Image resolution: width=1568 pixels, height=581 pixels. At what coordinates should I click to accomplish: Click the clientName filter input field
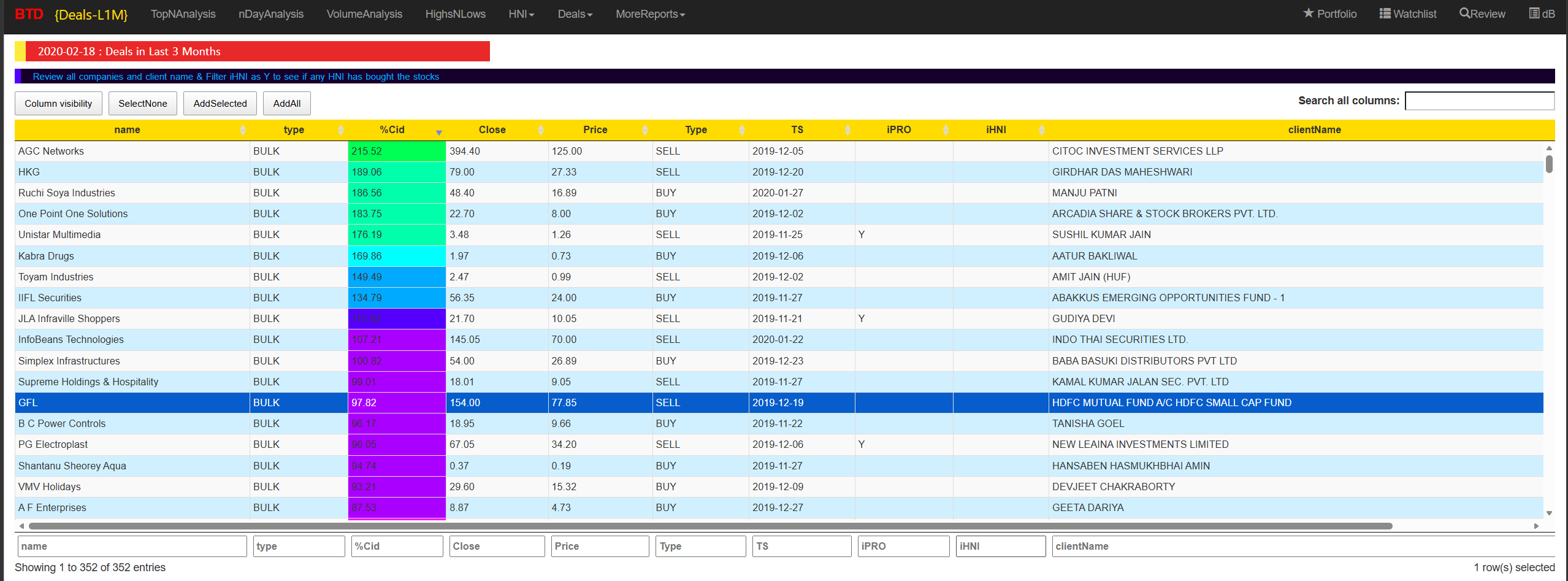1303,546
